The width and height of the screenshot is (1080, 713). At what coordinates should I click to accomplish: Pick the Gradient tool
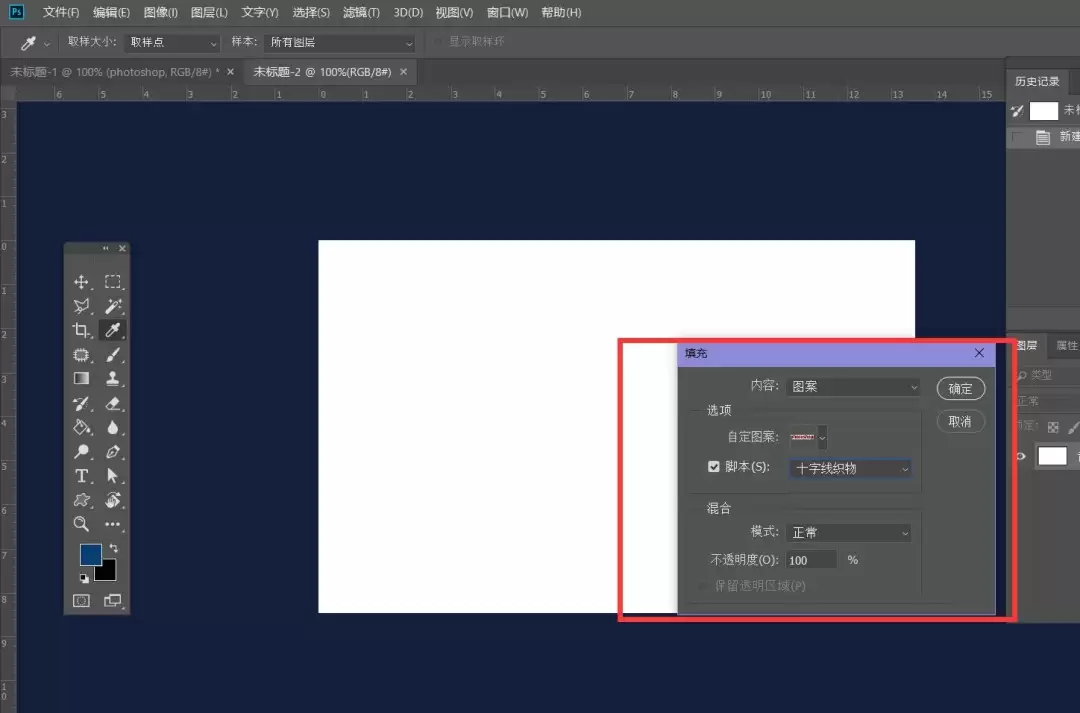[81, 378]
